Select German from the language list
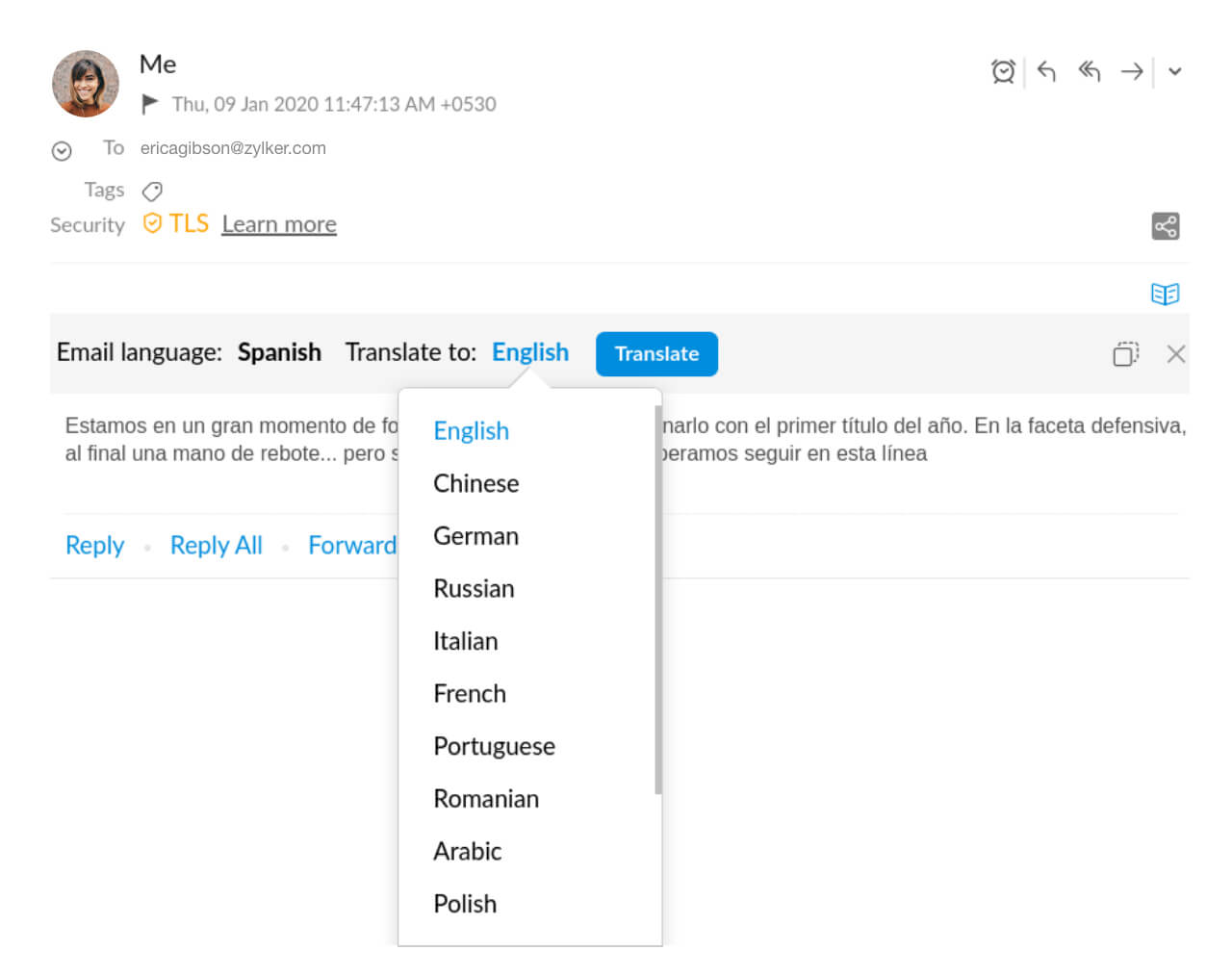Screen dimensions: 1232x976 coord(475,536)
